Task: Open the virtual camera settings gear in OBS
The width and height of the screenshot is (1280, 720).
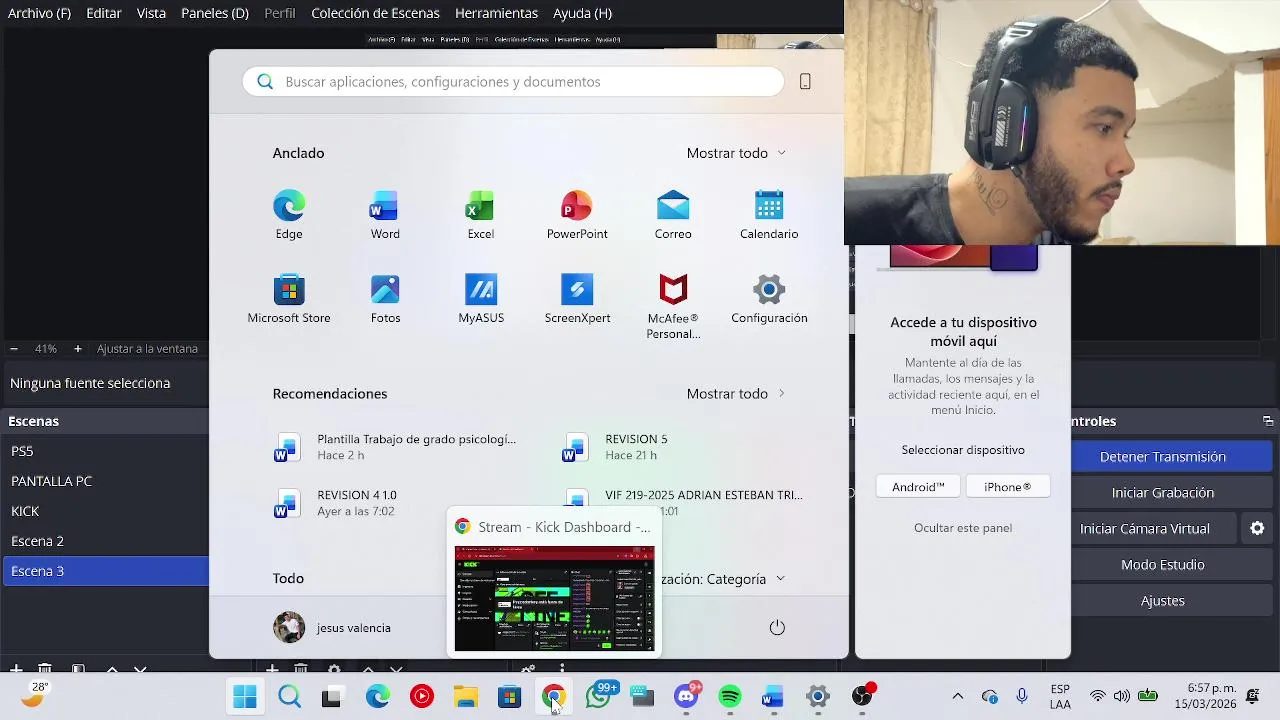Action: point(1257,528)
